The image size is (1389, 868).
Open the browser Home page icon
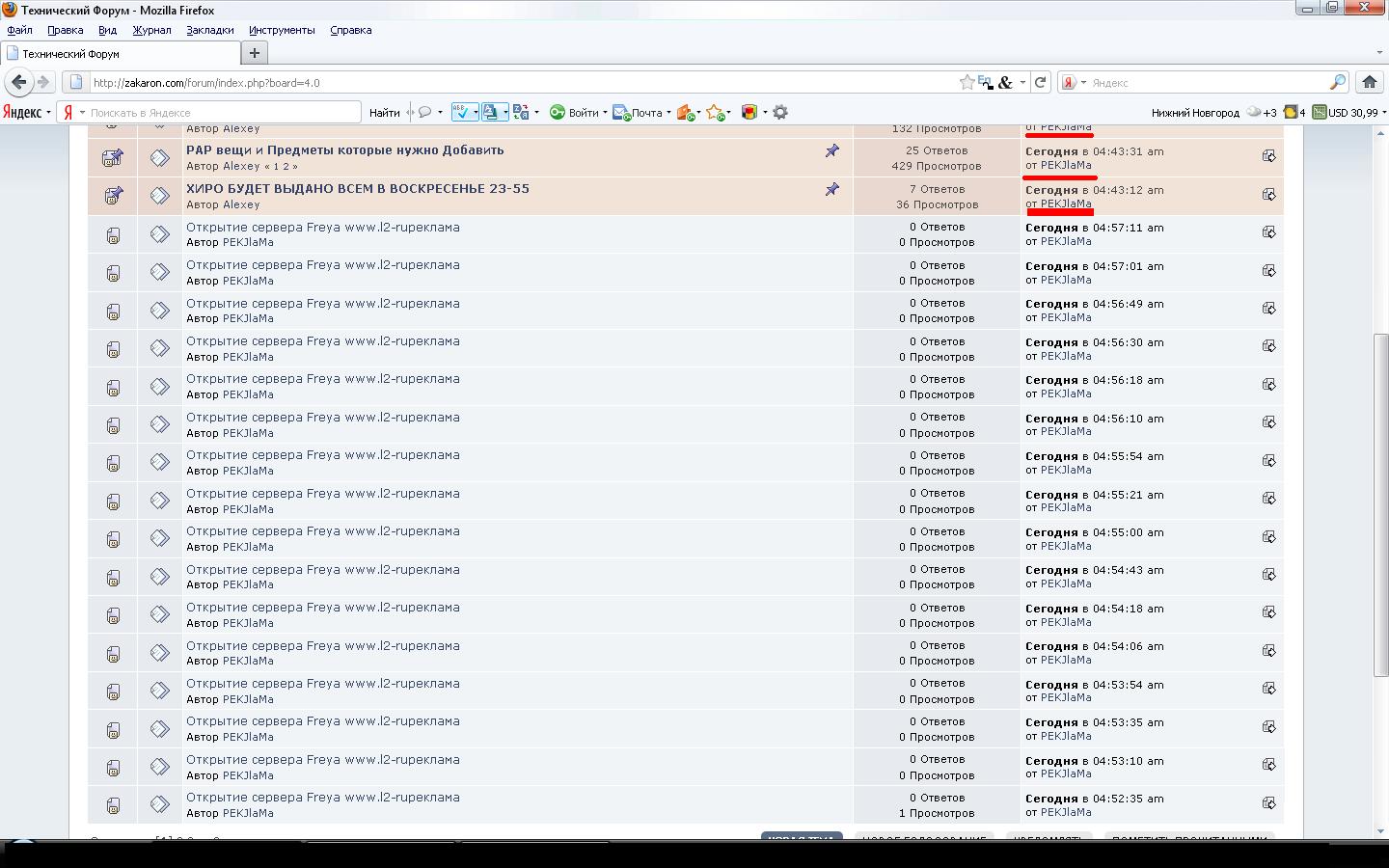click(1369, 83)
